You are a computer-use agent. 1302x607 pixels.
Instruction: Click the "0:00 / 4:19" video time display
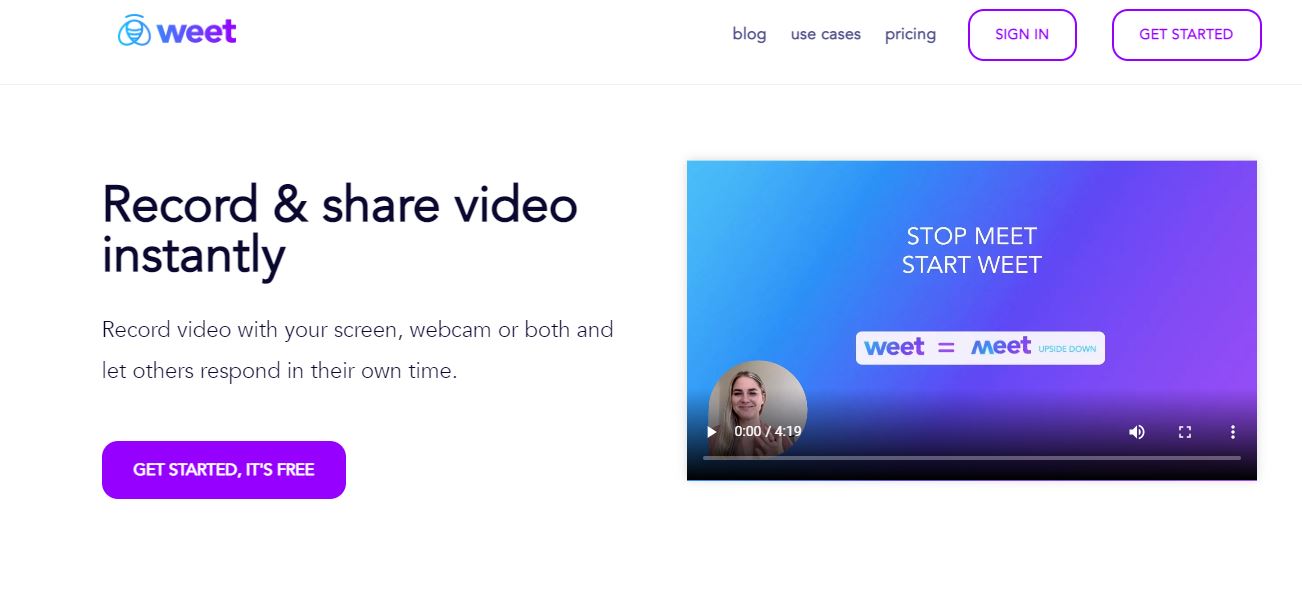point(767,432)
